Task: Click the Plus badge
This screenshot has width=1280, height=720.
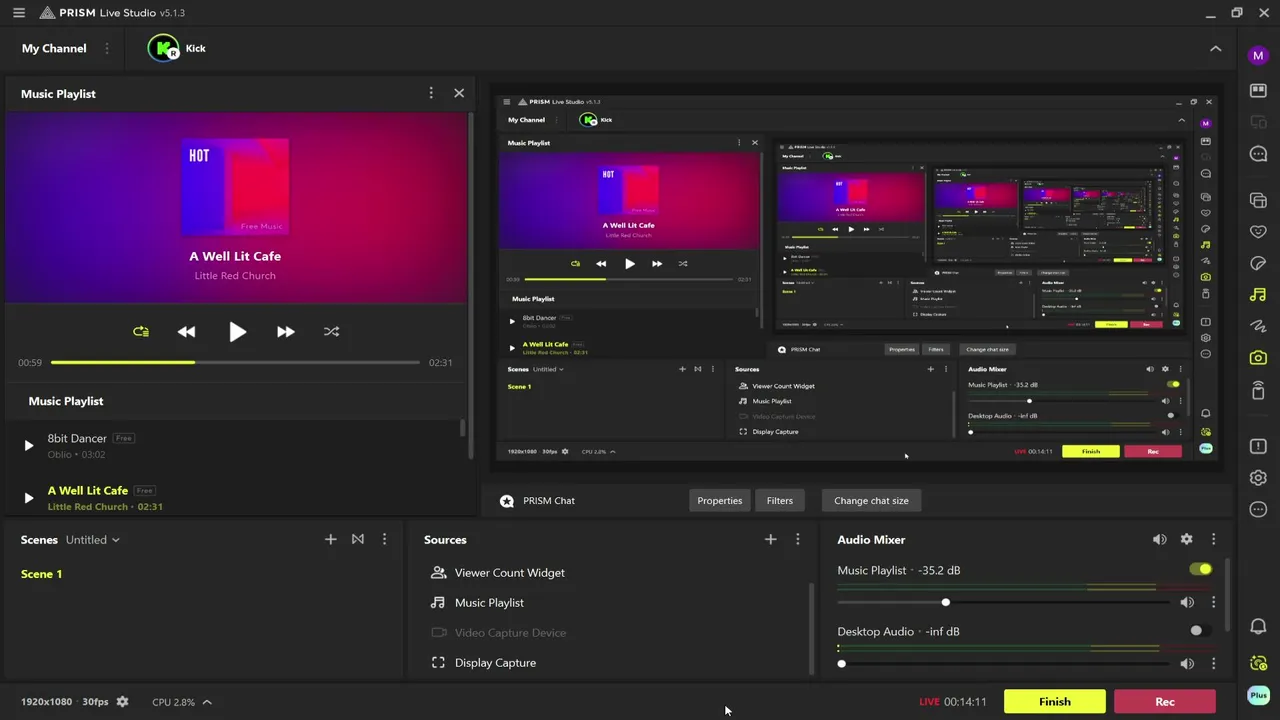Action: [x=1258, y=695]
